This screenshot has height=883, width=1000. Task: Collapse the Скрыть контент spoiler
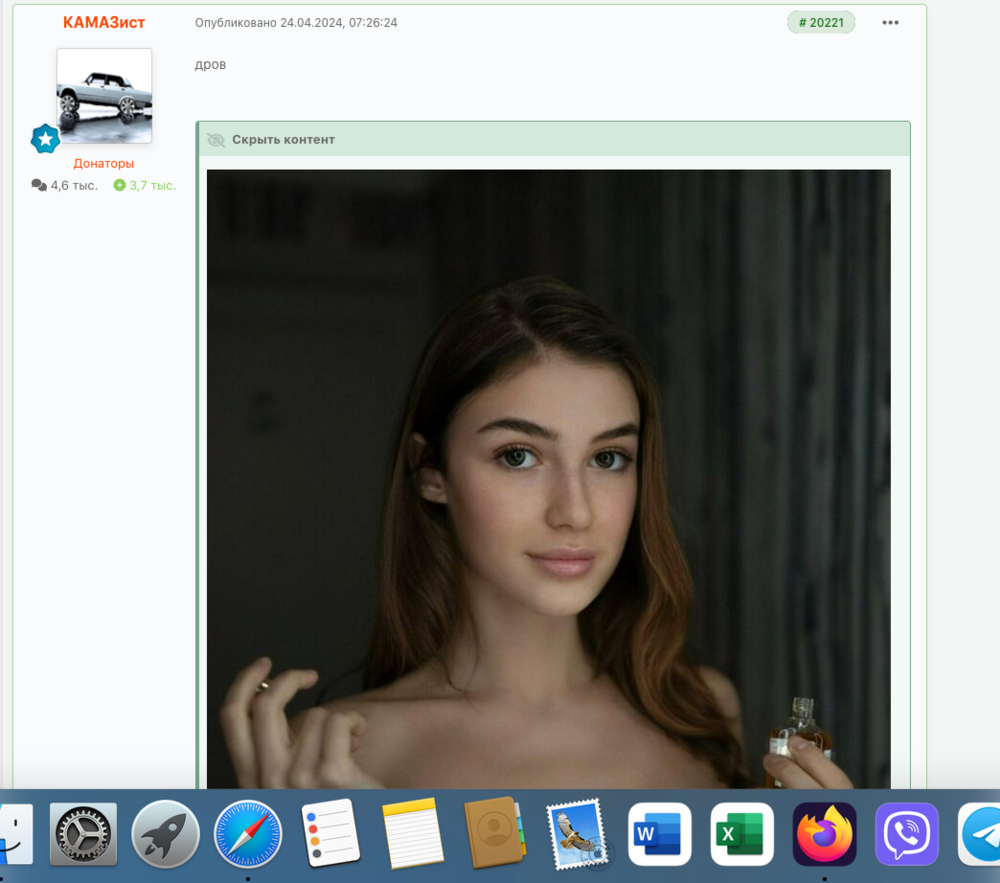point(283,140)
